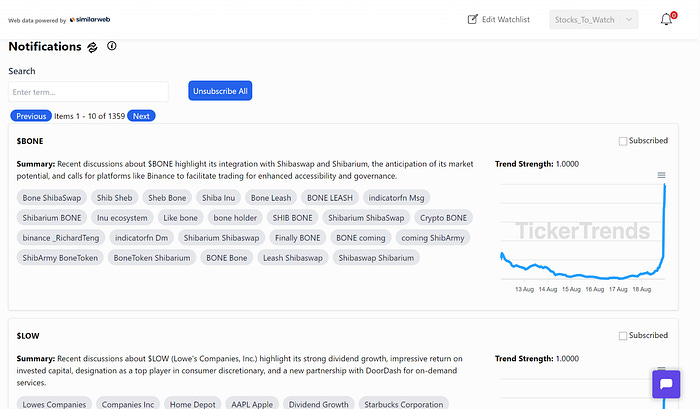Viewport: 700px width, 409px height.
Task: Select the AAPL Apple tag
Action: (x=252, y=404)
